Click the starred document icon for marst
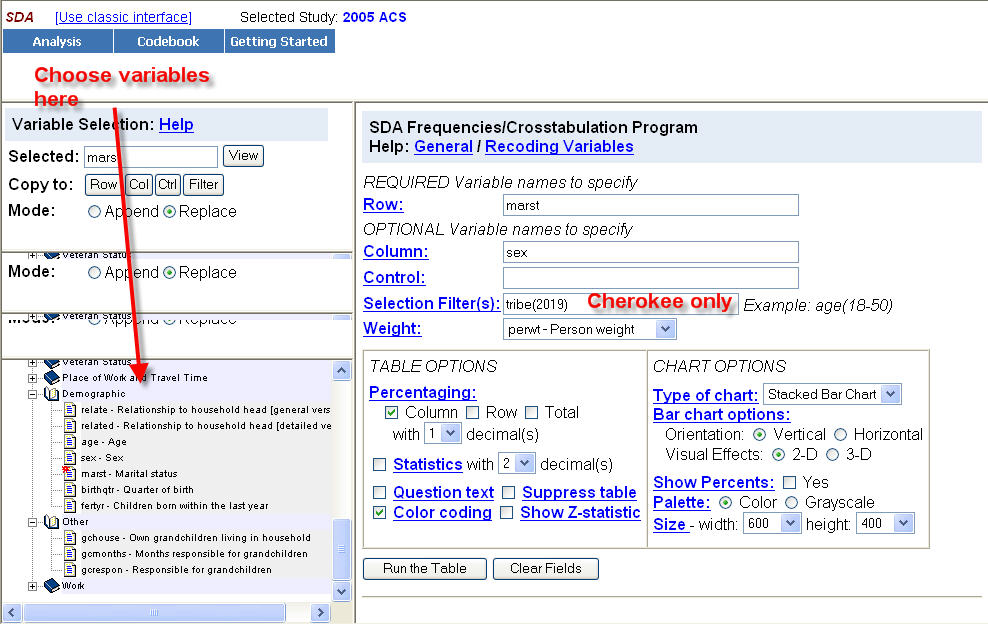988x624 pixels. click(69, 473)
